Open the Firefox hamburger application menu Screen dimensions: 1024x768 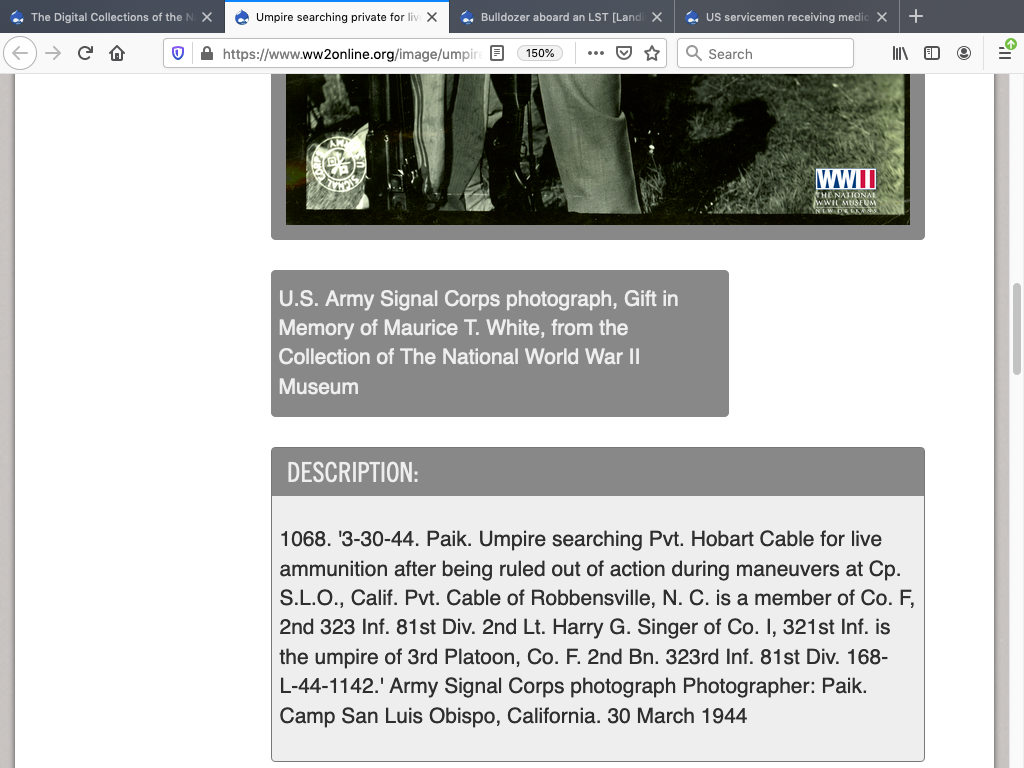1004,54
